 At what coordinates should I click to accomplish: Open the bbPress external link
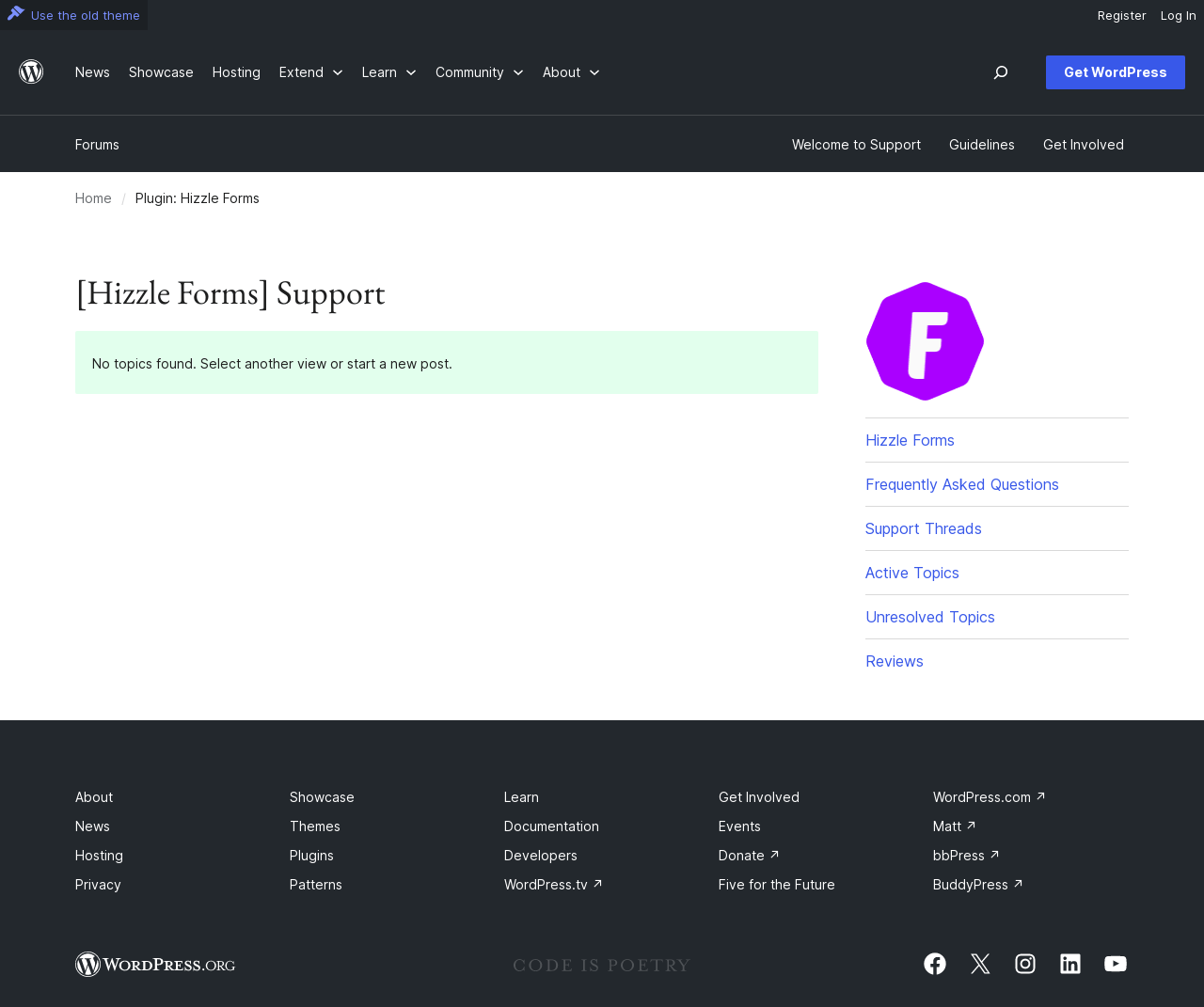click(x=966, y=856)
